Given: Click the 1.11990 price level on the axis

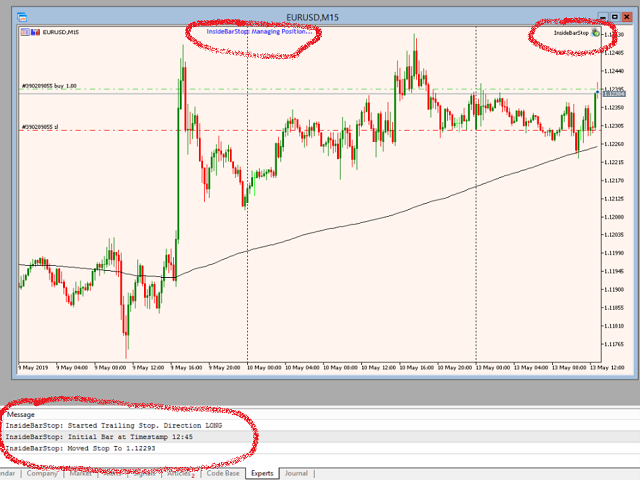Looking at the screenshot, I should pyautogui.click(x=613, y=253).
